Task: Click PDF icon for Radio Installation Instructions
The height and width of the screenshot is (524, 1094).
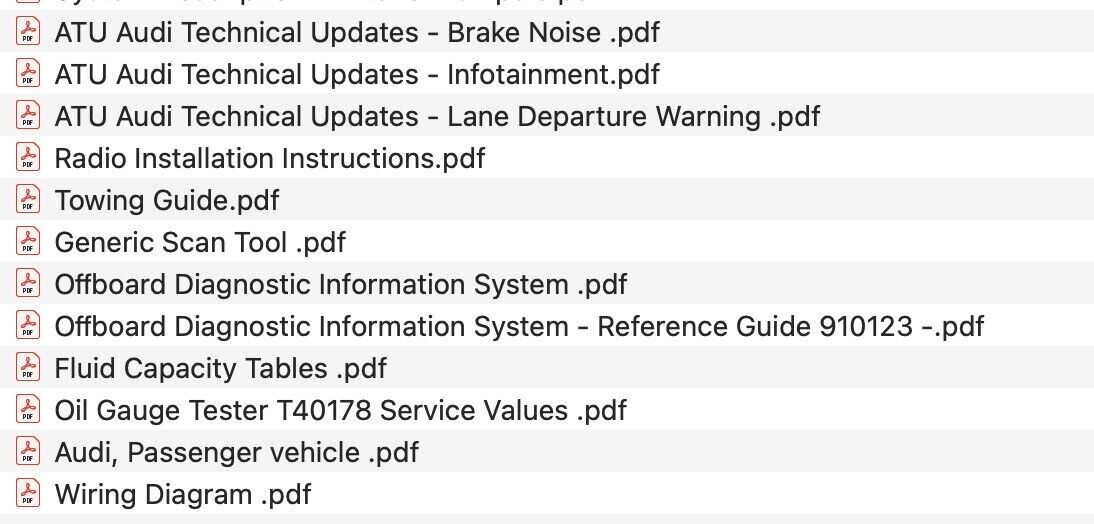Action: click(x=29, y=159)
